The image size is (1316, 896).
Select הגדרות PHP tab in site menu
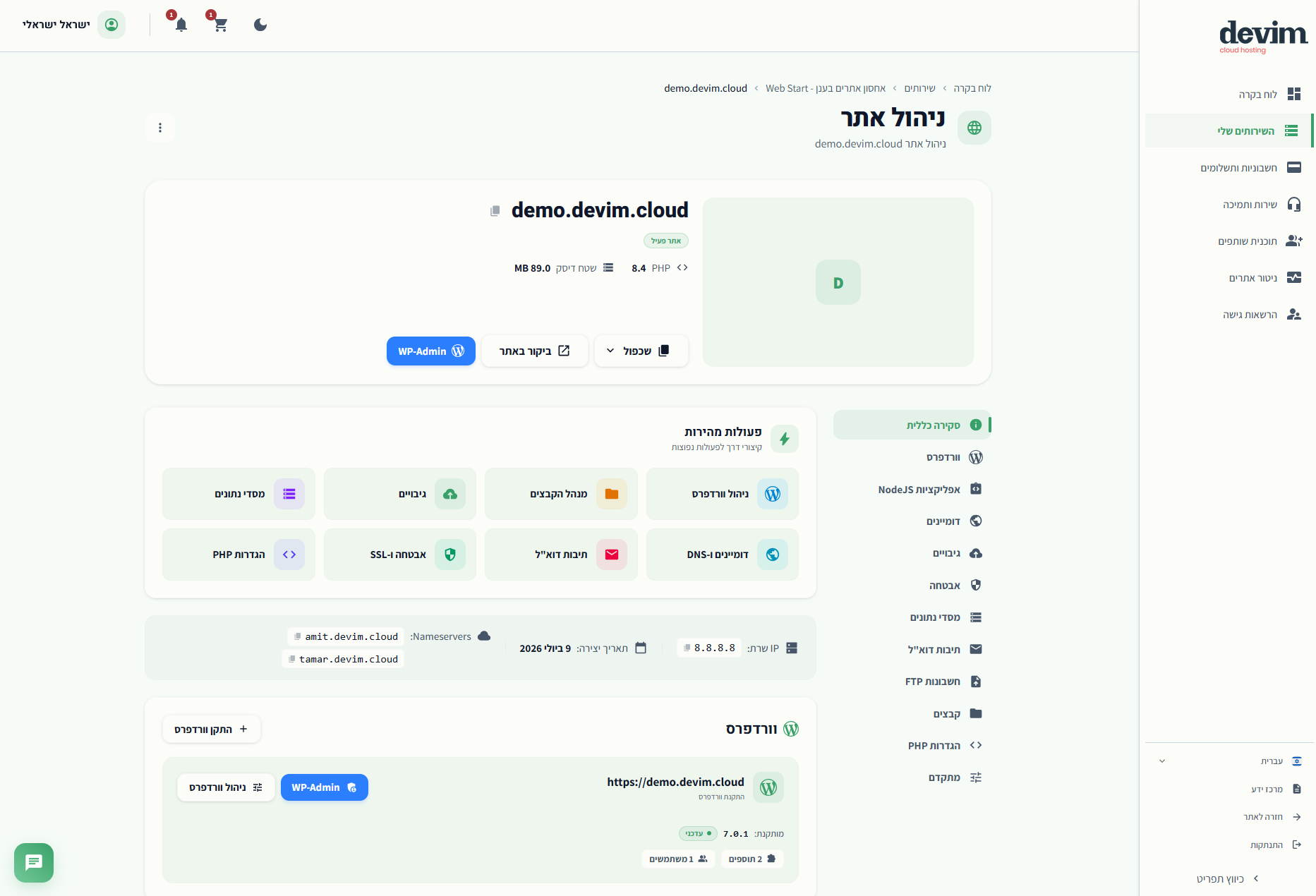[912, 745]
